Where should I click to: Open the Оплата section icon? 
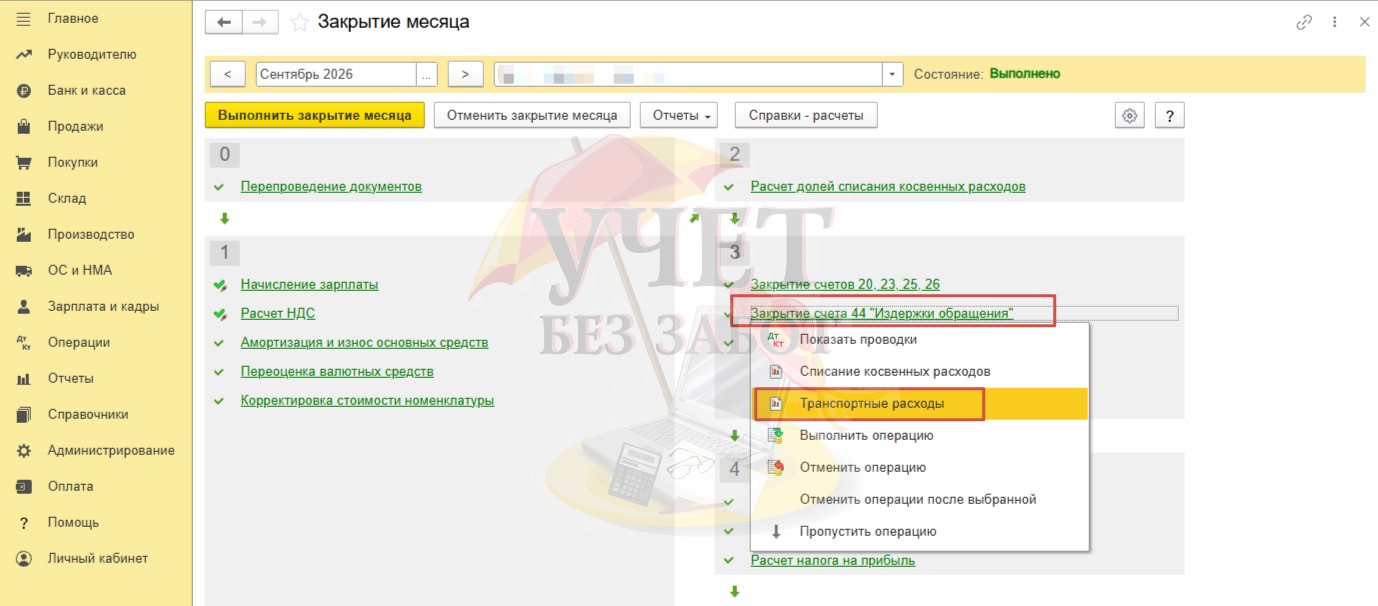[24, 487]
